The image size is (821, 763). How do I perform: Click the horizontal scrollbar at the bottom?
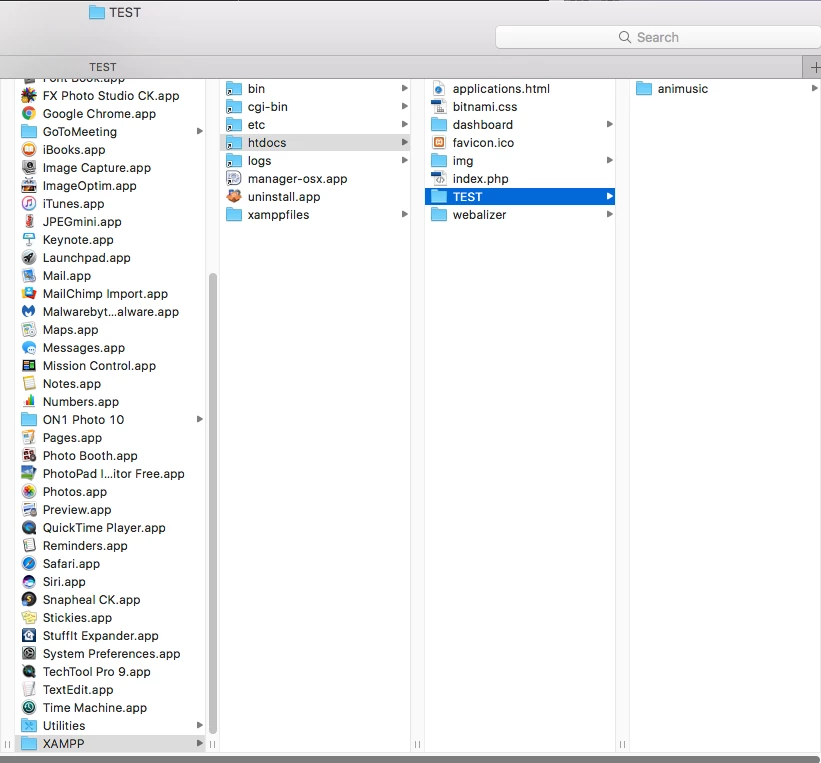[410, 759]
